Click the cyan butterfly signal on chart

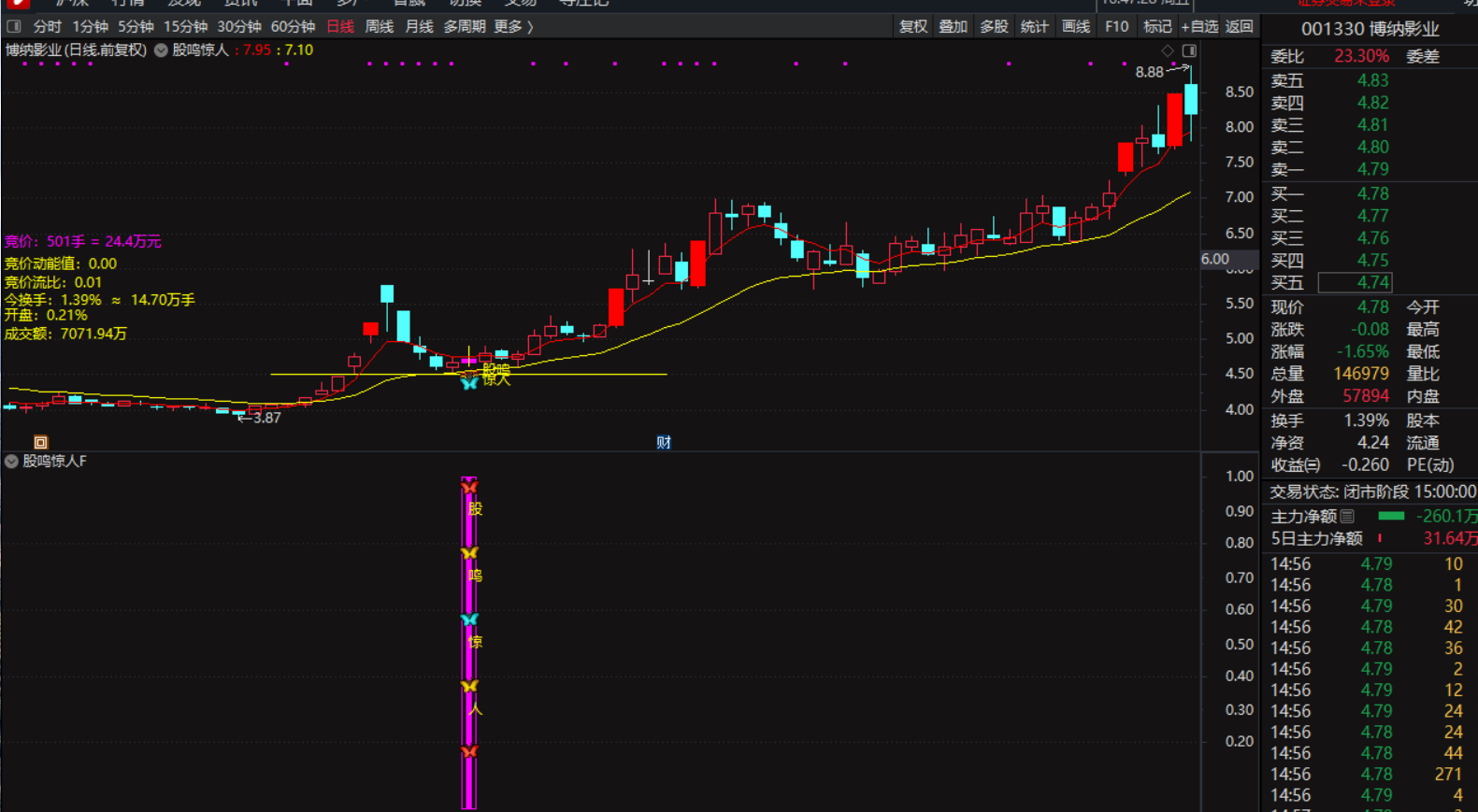(469, 382)
